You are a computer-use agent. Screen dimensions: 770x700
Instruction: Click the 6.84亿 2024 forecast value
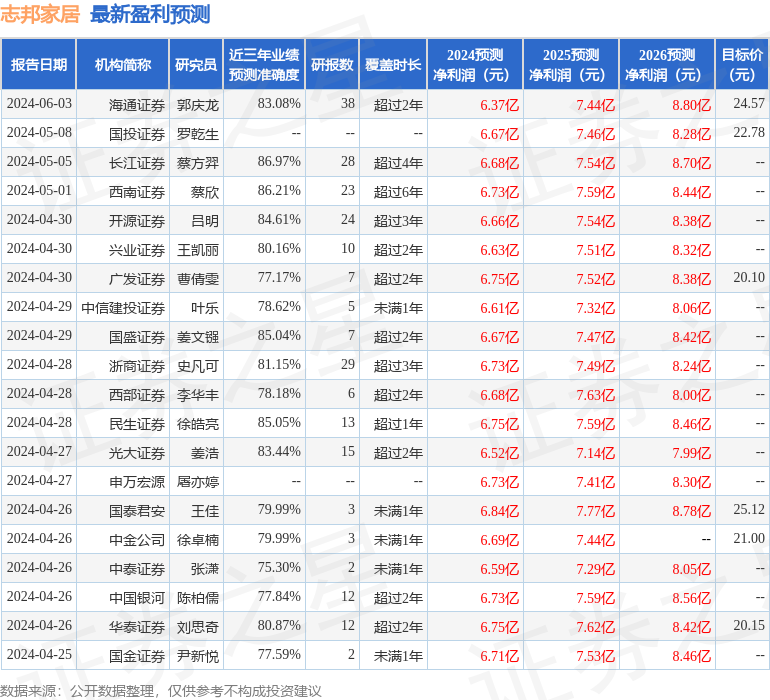[499, 511]
